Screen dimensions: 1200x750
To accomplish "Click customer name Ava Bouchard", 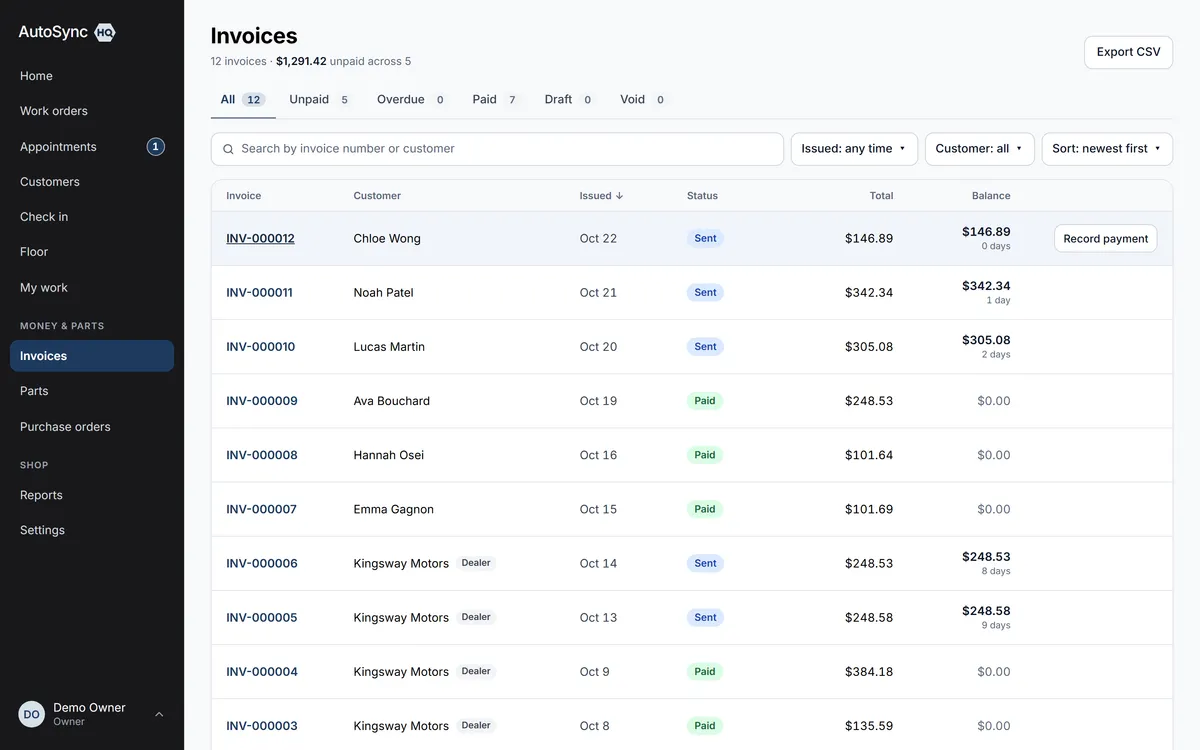I will pos(391,401).
